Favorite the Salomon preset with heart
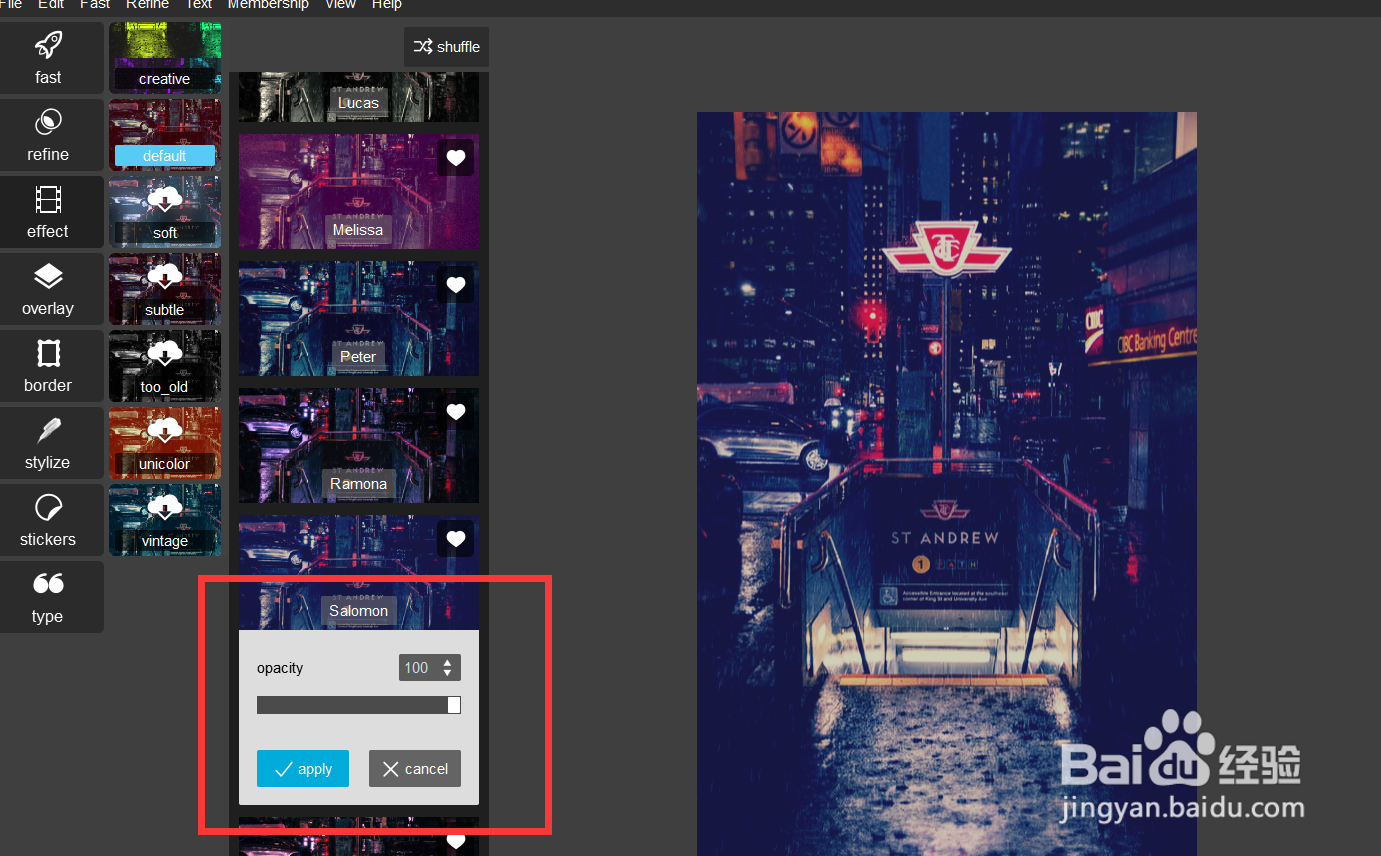The width and height of the screenshot is (1381, 856). tap(456, 539)
